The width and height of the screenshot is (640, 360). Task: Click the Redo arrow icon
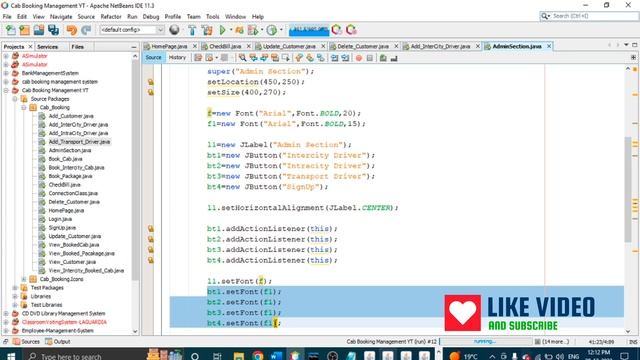coord(86,30)
